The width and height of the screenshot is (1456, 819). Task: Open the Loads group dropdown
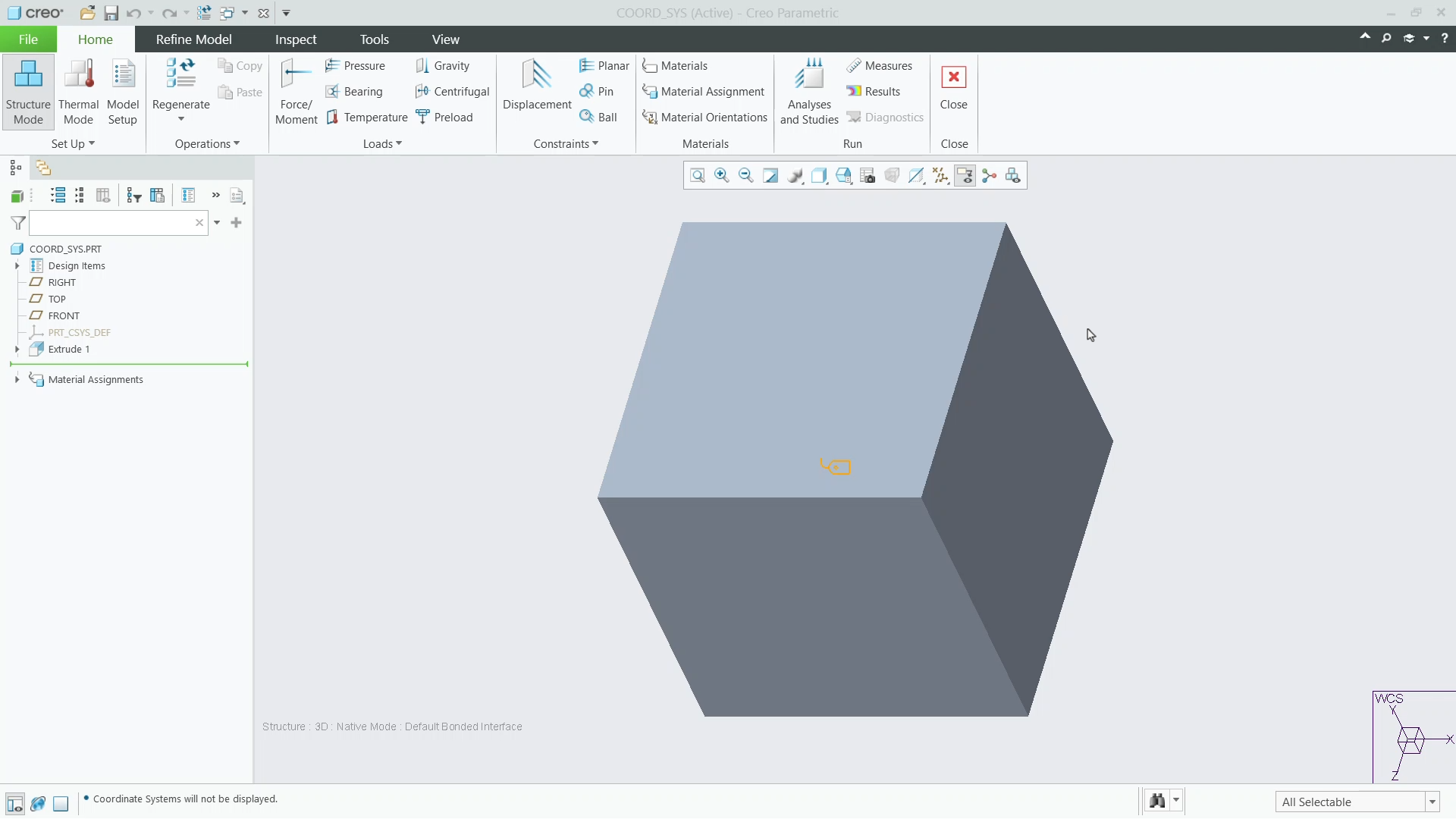click(382, 144)
